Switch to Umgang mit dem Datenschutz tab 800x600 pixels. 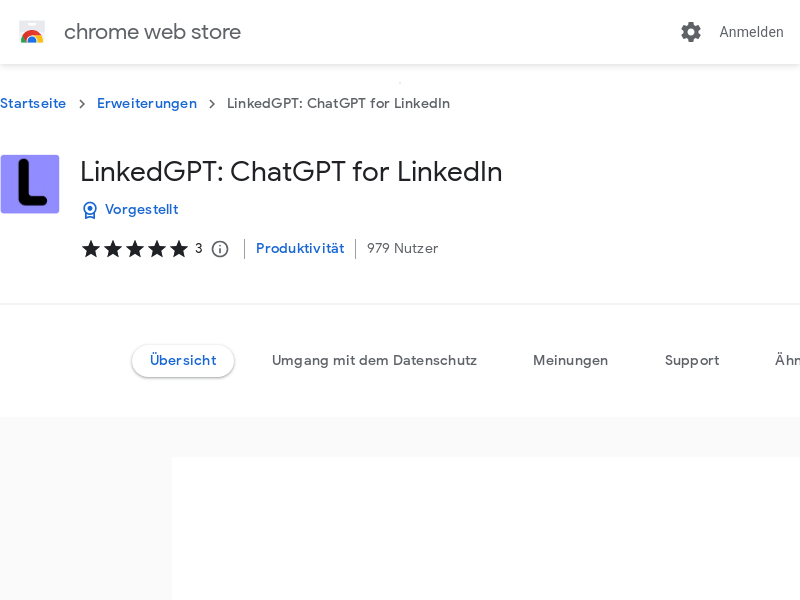(374, 360)
